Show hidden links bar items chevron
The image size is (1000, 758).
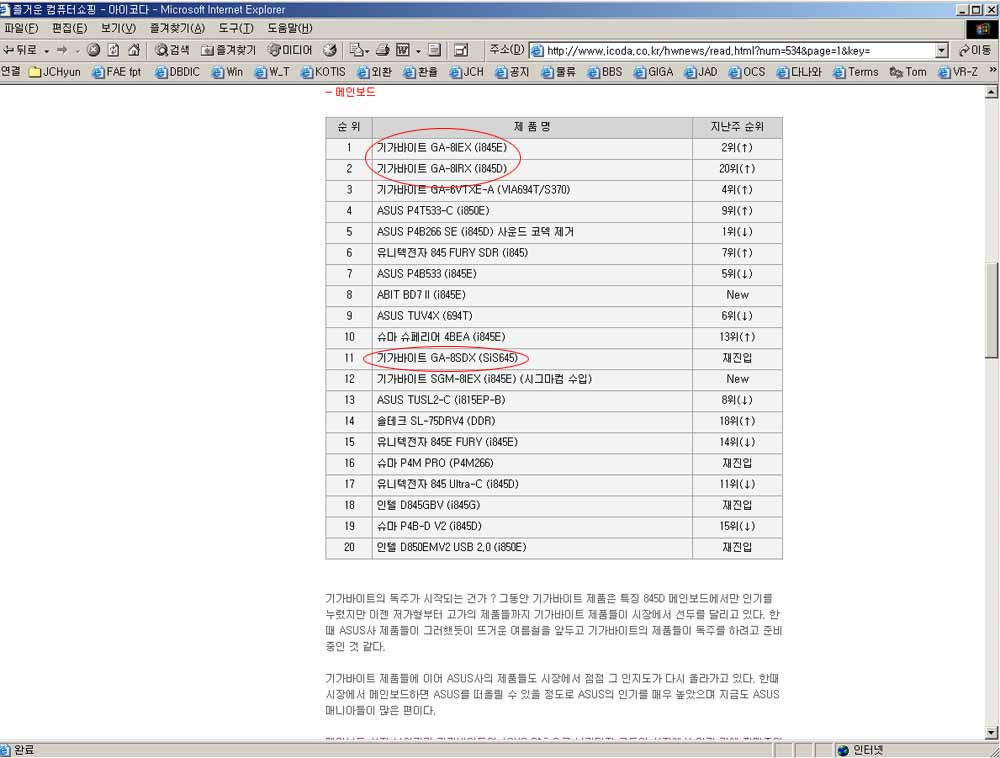coord(992,71)
